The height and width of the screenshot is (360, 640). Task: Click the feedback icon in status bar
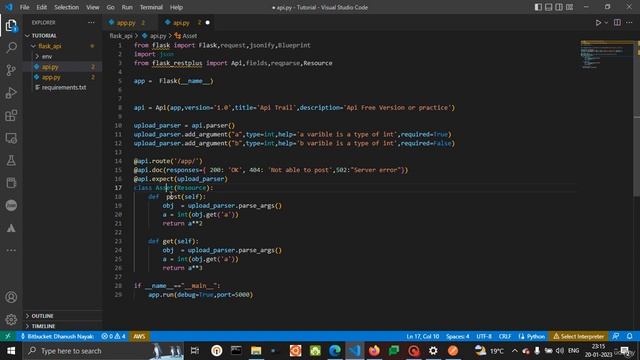[x=616, y=336]
